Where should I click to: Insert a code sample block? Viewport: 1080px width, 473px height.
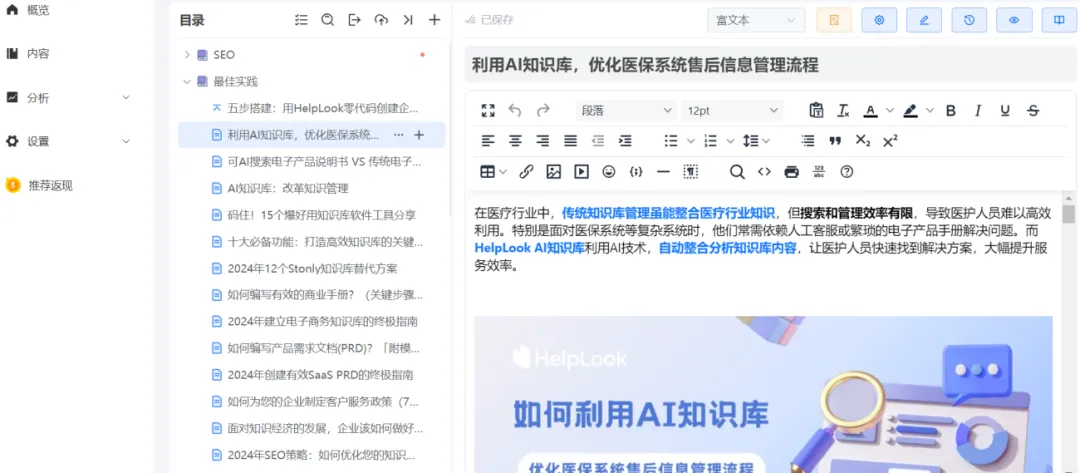pyautogui.click(x=636, y=172)
